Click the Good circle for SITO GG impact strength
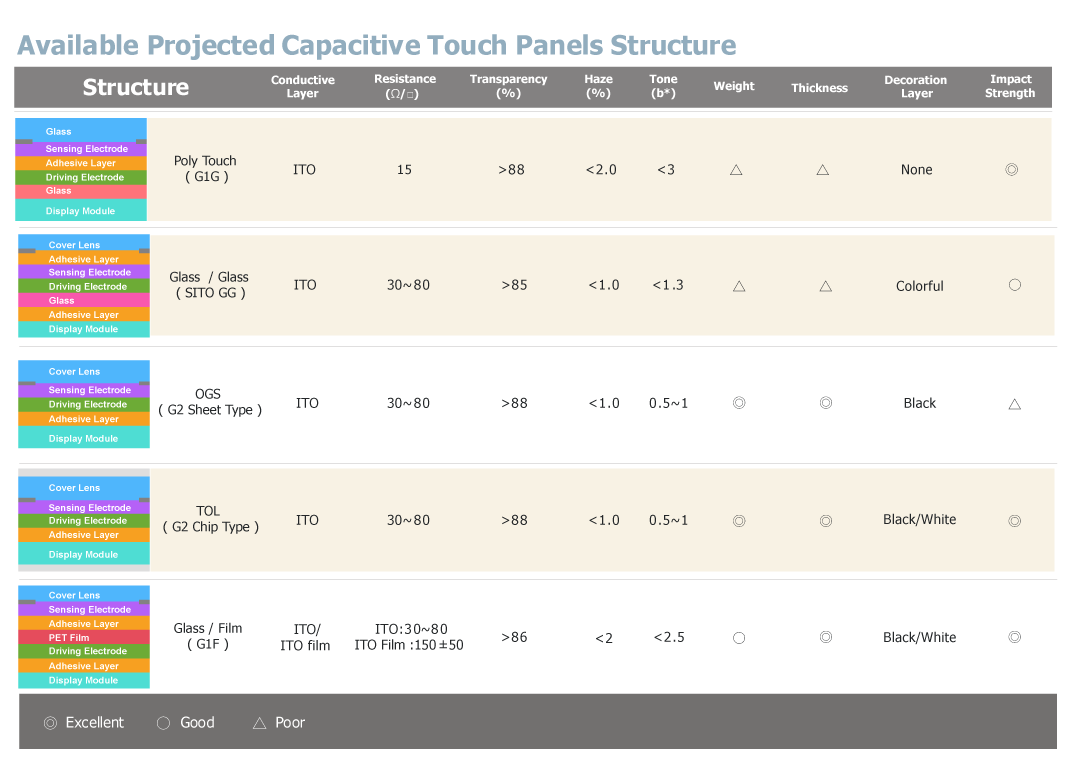 coord(1014,285)
